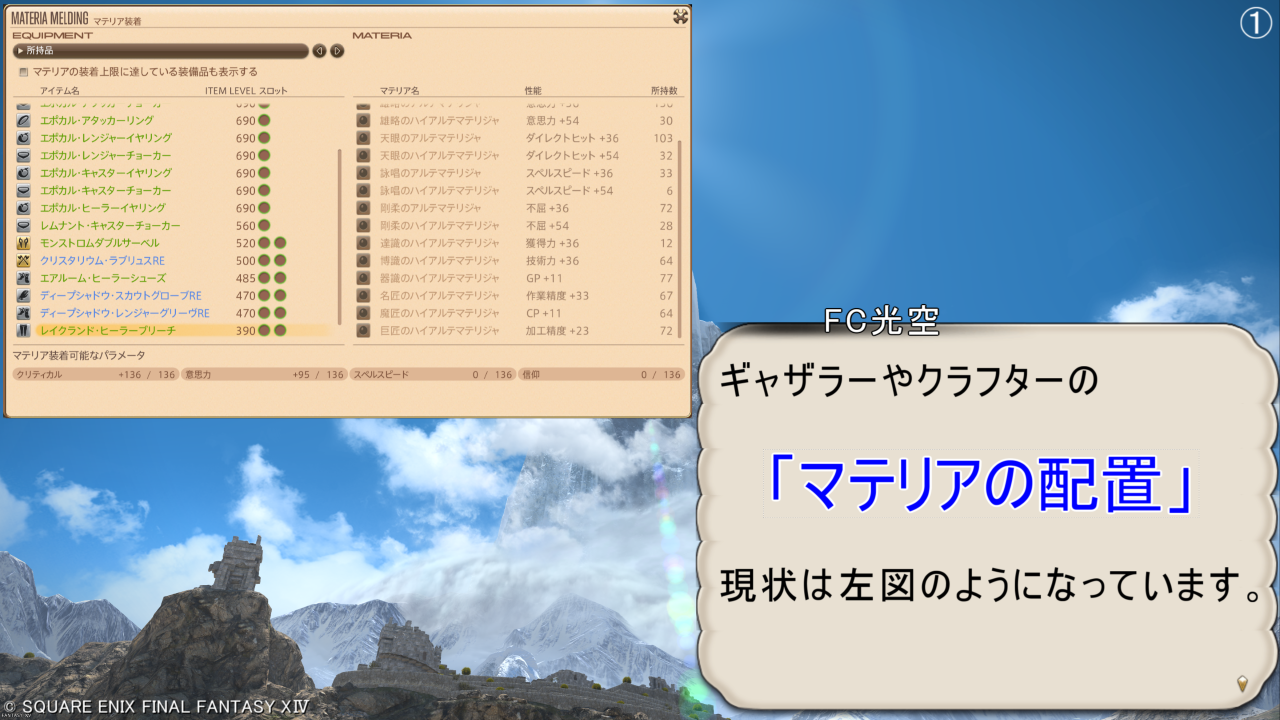Close the Materia Melding window
This screenshot has width=1280, height=720.
680,16
